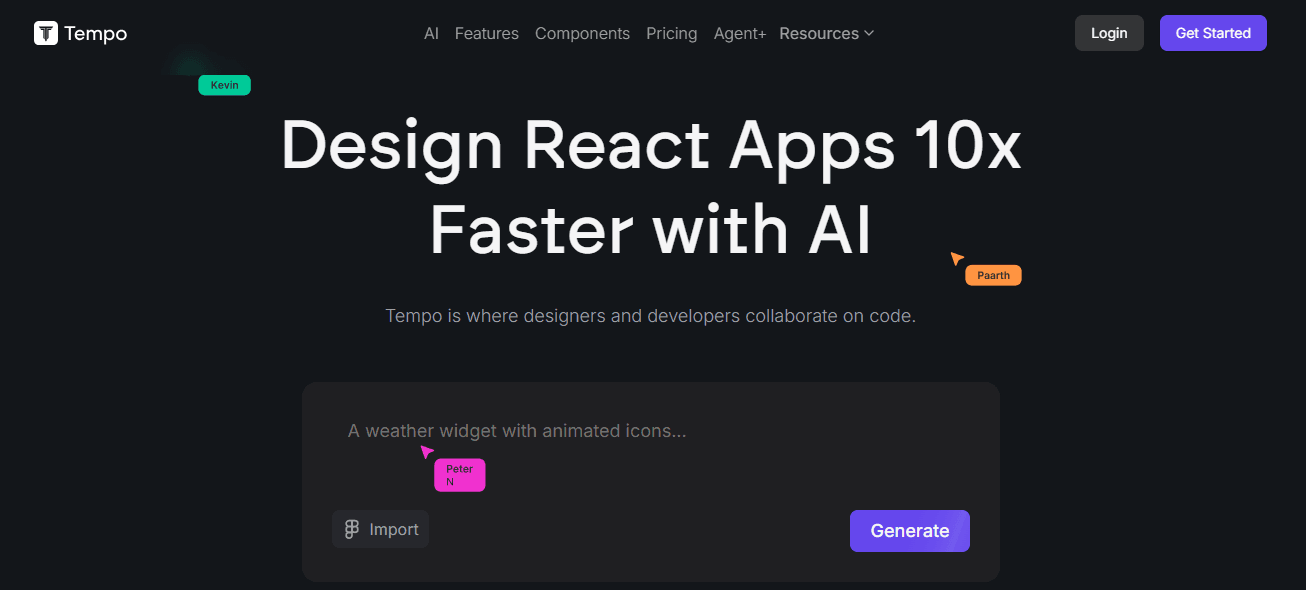Open the AI navigation item
This screenshot has width=1306, height=590.
pos(431,33)
